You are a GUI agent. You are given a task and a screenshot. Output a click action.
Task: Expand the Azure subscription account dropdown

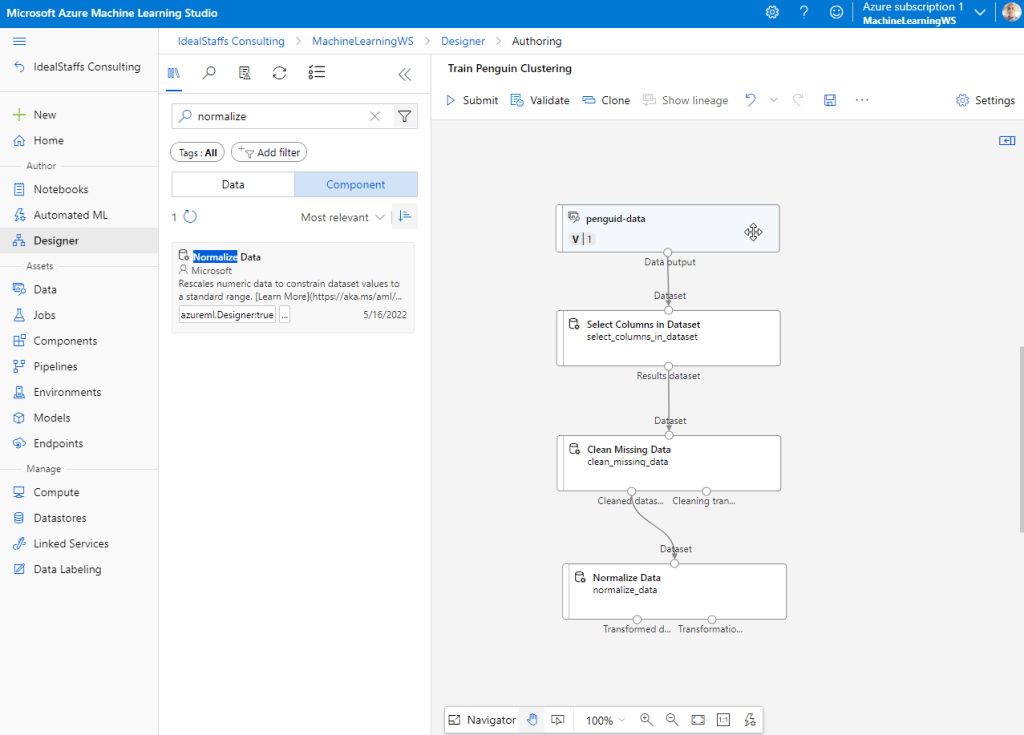point(979,13)
